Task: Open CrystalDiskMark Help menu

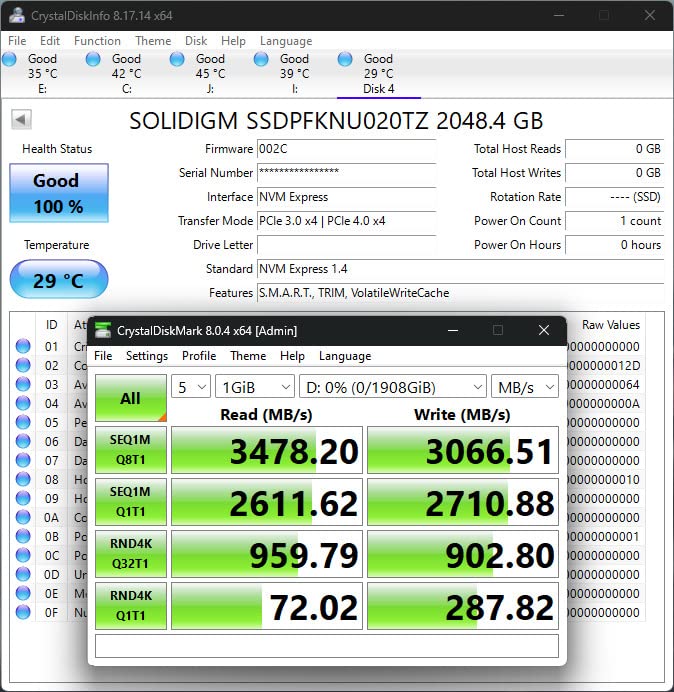Action: tap(292, 356)
